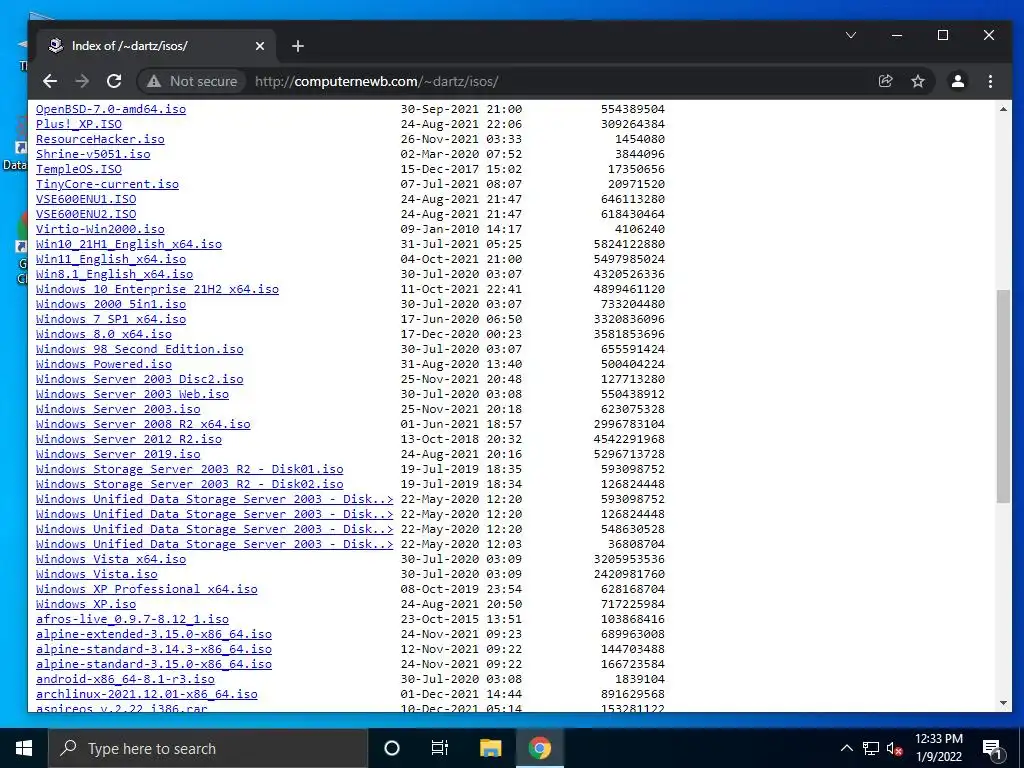Open Windows_98_Second_Edition.iso link
The height and width of the screenshot is (768, 1024).
[x=139, y=349]
